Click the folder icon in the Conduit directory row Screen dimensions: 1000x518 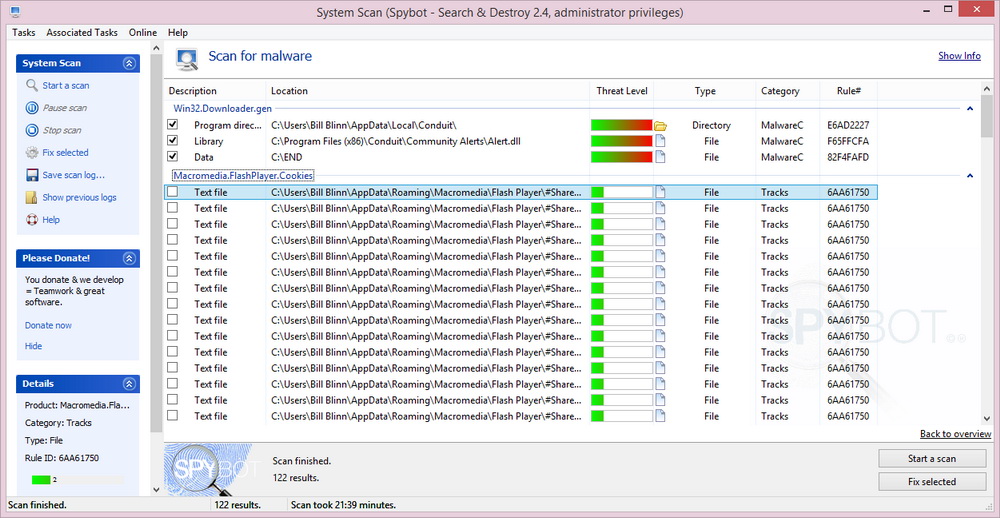click(660, 126)
